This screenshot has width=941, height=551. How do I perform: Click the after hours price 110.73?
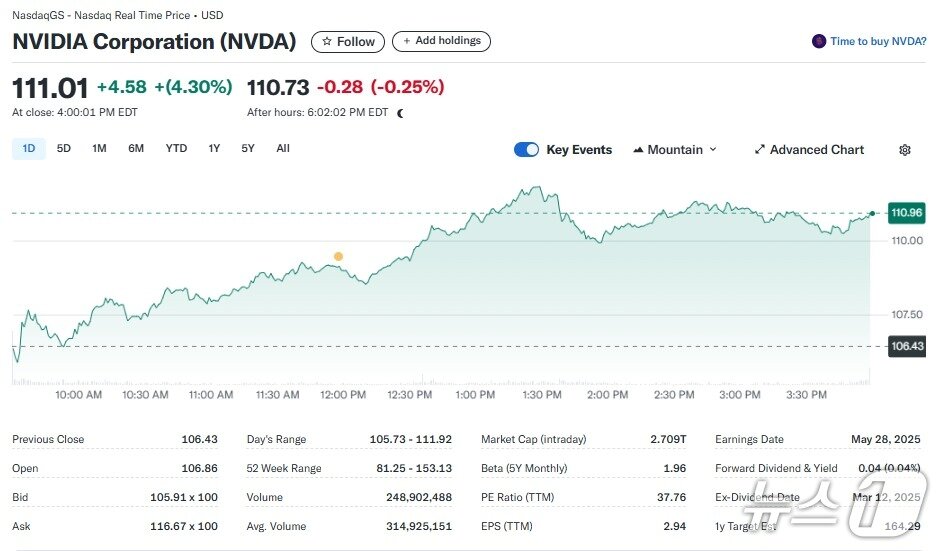(278, 88)
